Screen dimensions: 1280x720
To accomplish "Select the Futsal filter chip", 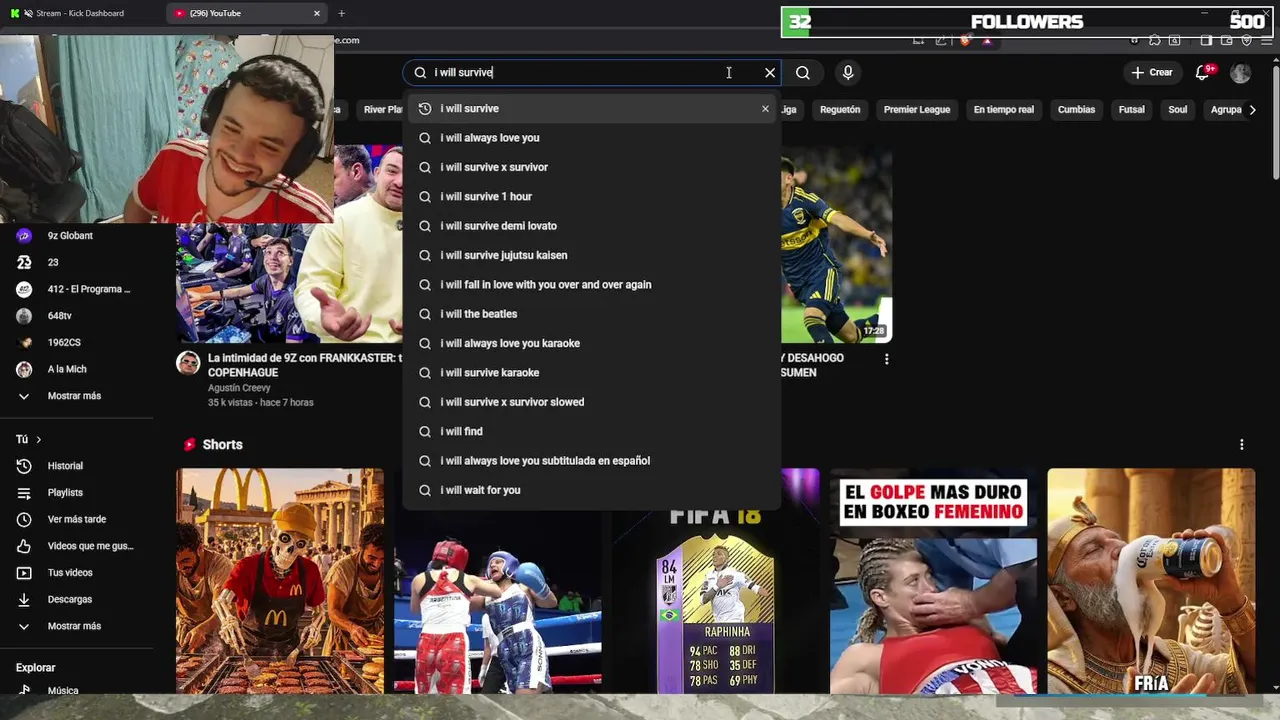I will [1131, 109].
